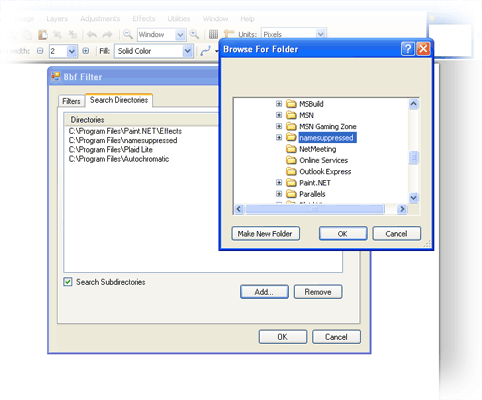Expand the Paint.NET folder node
The height and width of the screenshot is (400, 482).
click(x=279, y=183)
